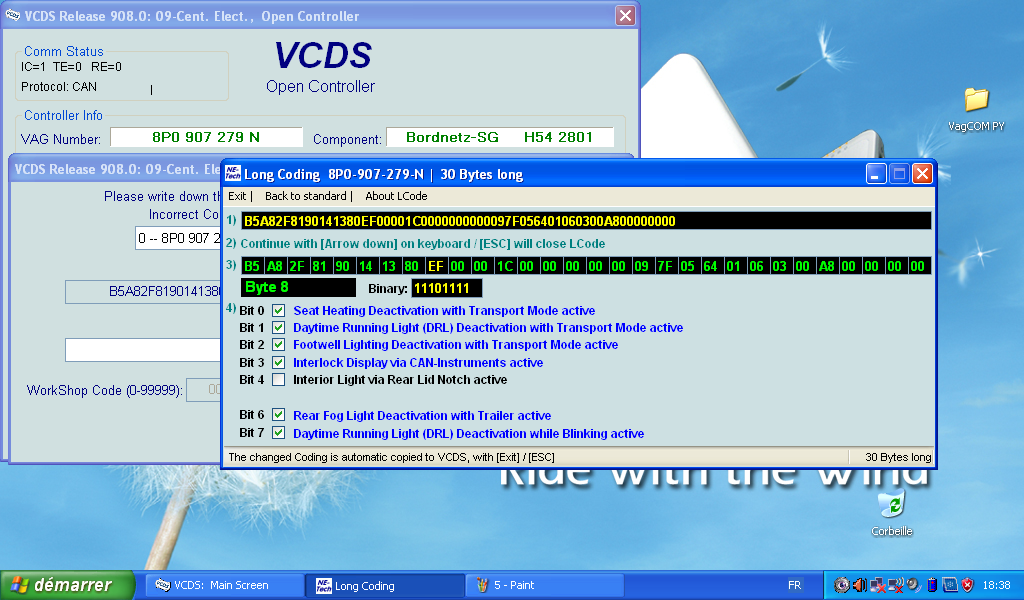
Task: Select byte 09 in byte row
Action: pyautogui.click(x=641, y=266)
